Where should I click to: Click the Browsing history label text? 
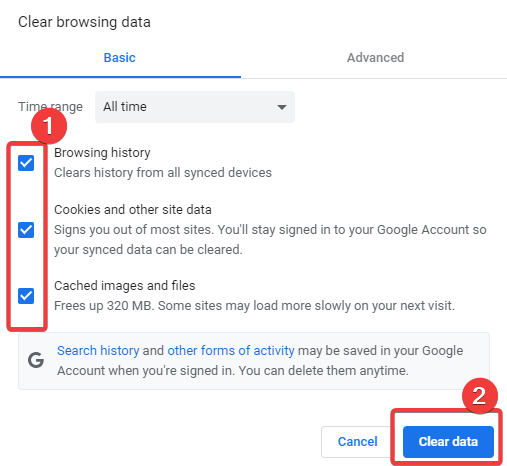(x=102, y=153)
